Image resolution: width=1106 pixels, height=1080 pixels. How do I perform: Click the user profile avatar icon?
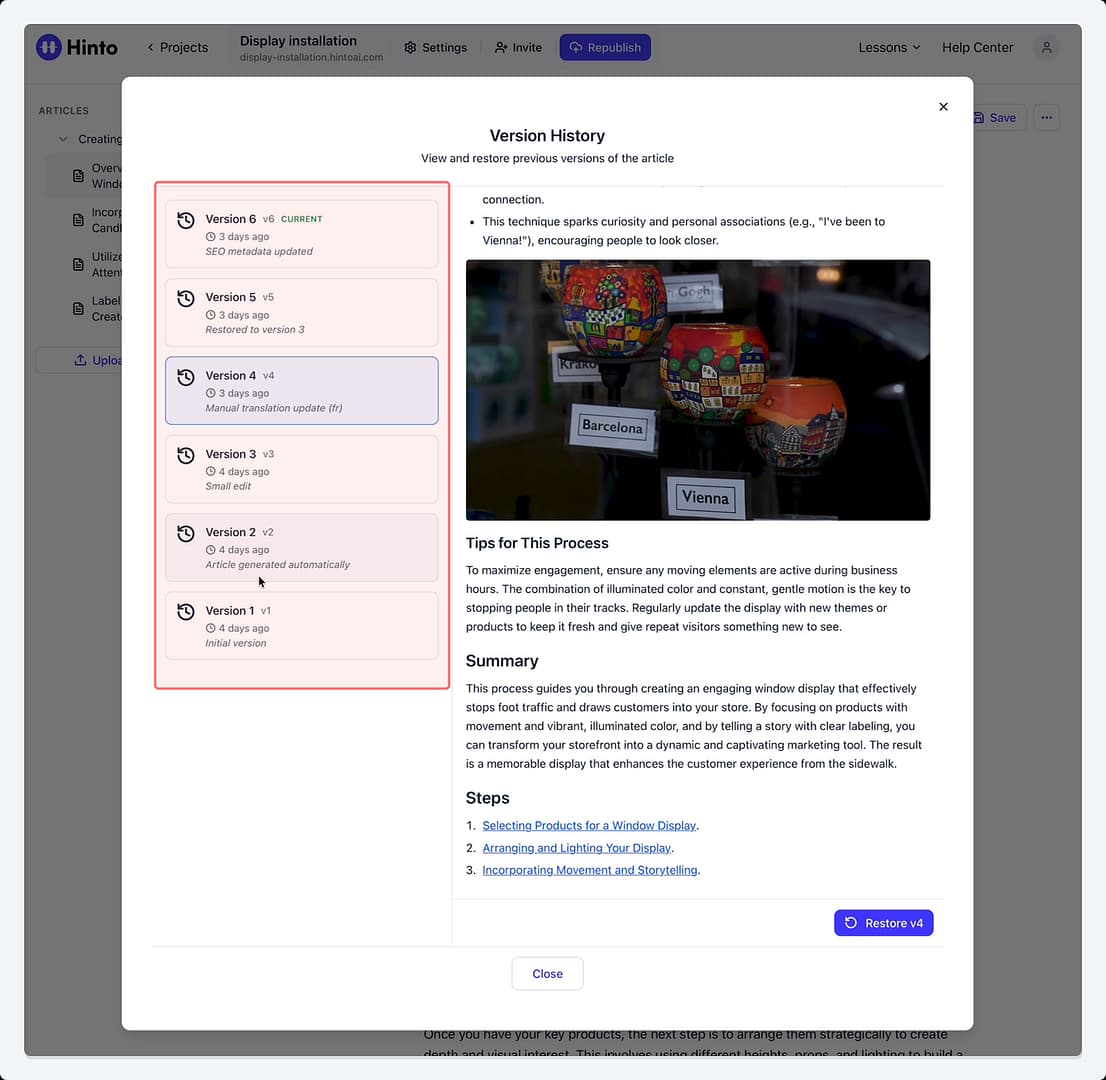[x=1046, y=47]
